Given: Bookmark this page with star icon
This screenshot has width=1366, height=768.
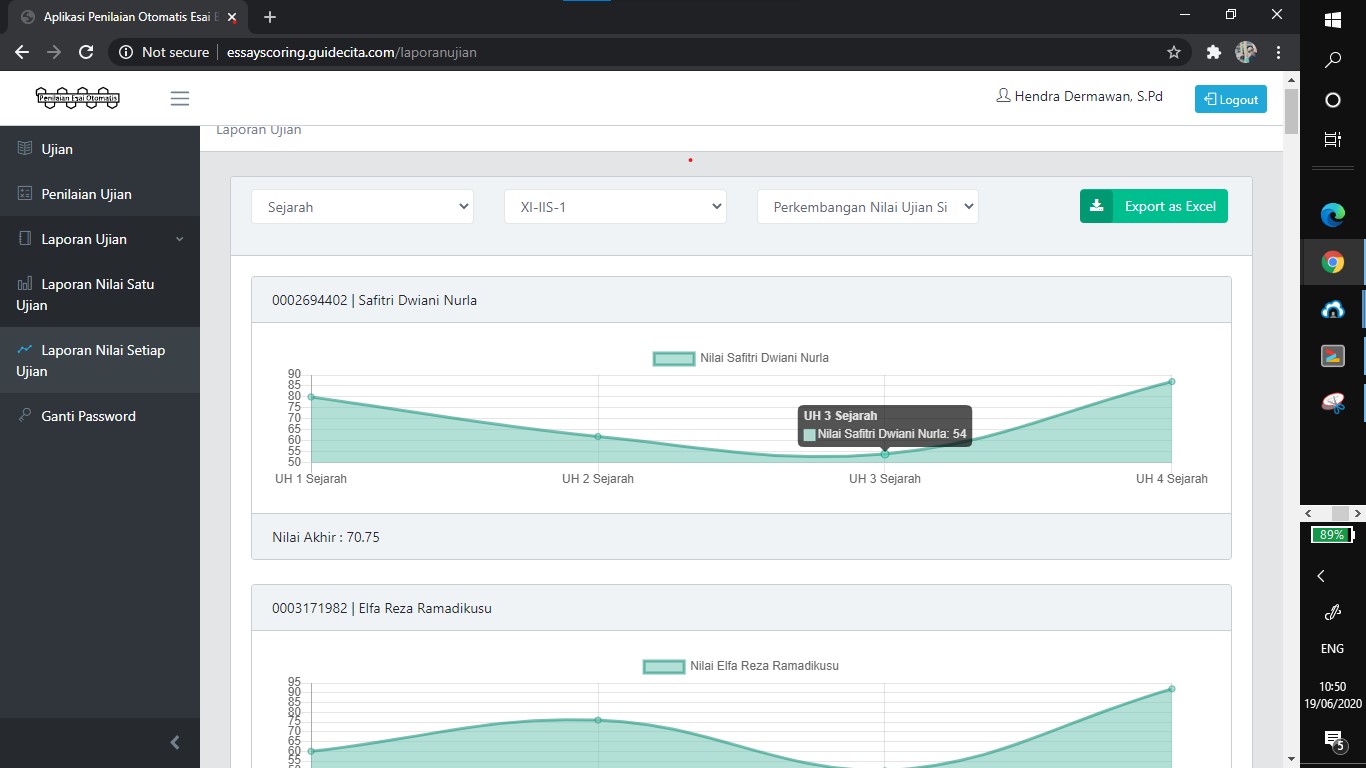Looking at the screenshot, I should click(x=1174, y=52).
